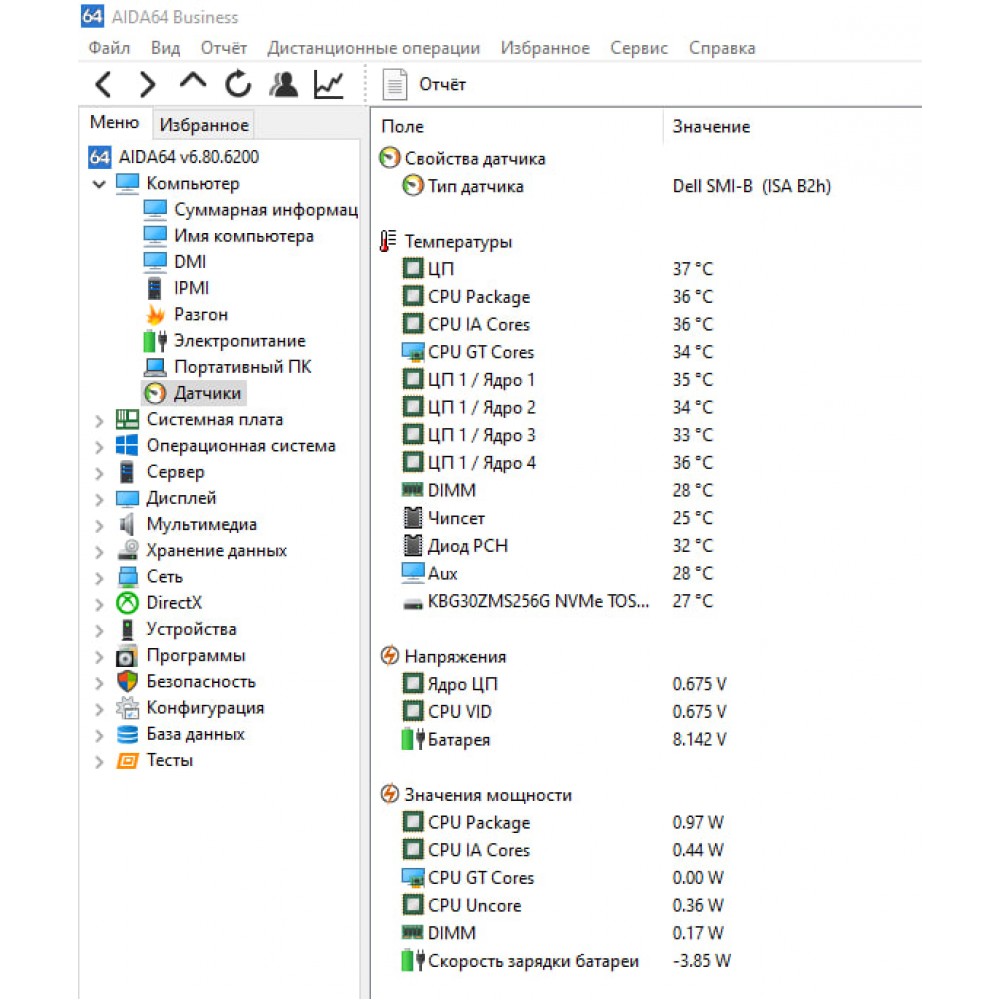
Task: Expand the Операционная система node
Action: click(99, 446)
